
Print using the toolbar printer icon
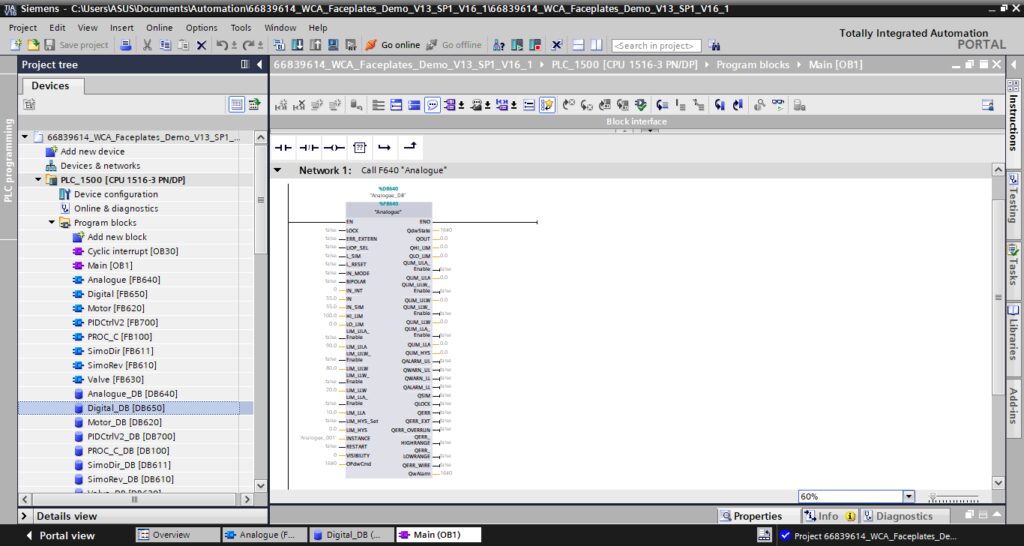pyautogui.click(x=126, y=45)
